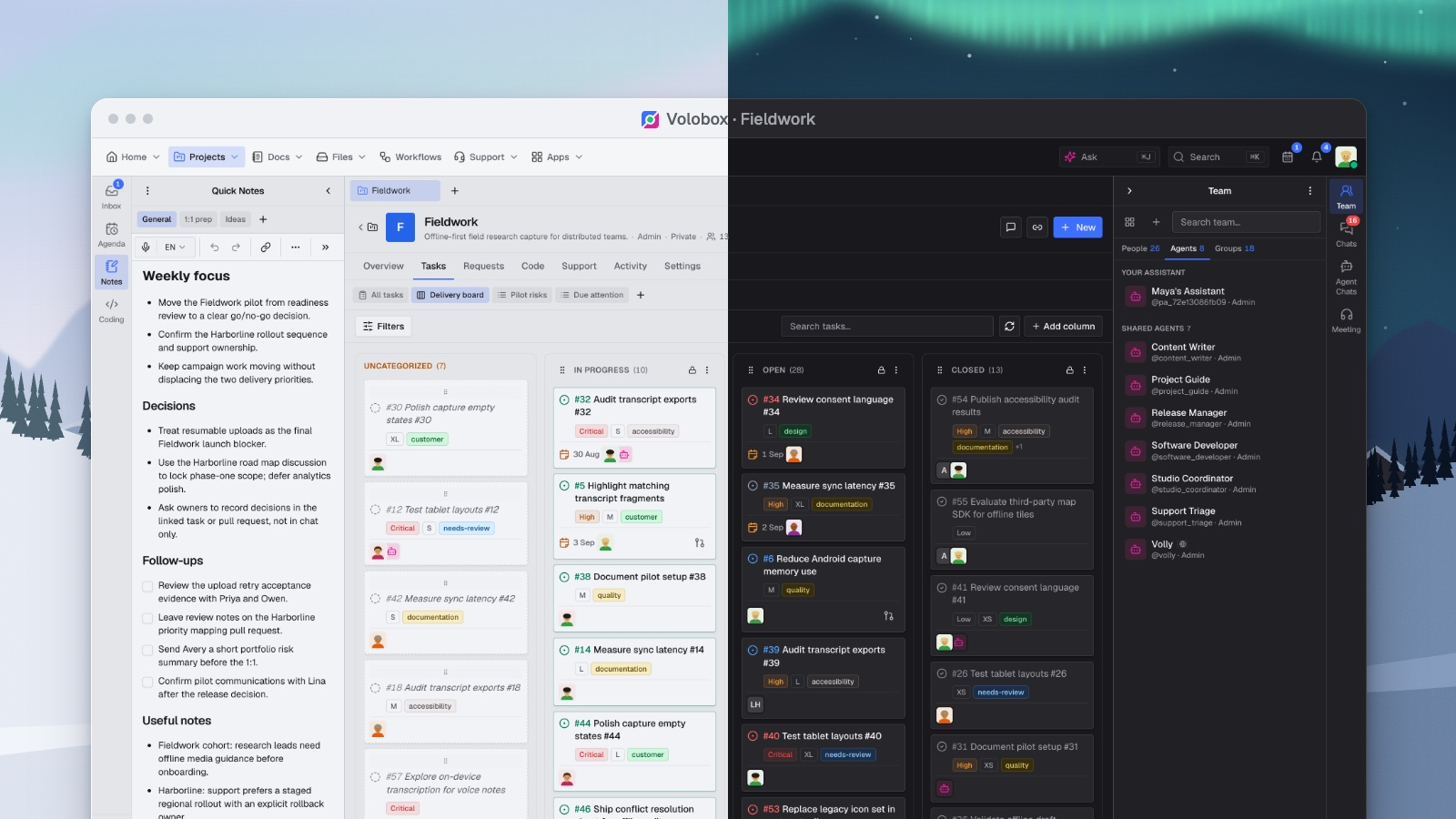The height and width of the screenshot is (819, 1456).
Task: Open the Chats icon in right sidebar
Action: coord(1346,234)
